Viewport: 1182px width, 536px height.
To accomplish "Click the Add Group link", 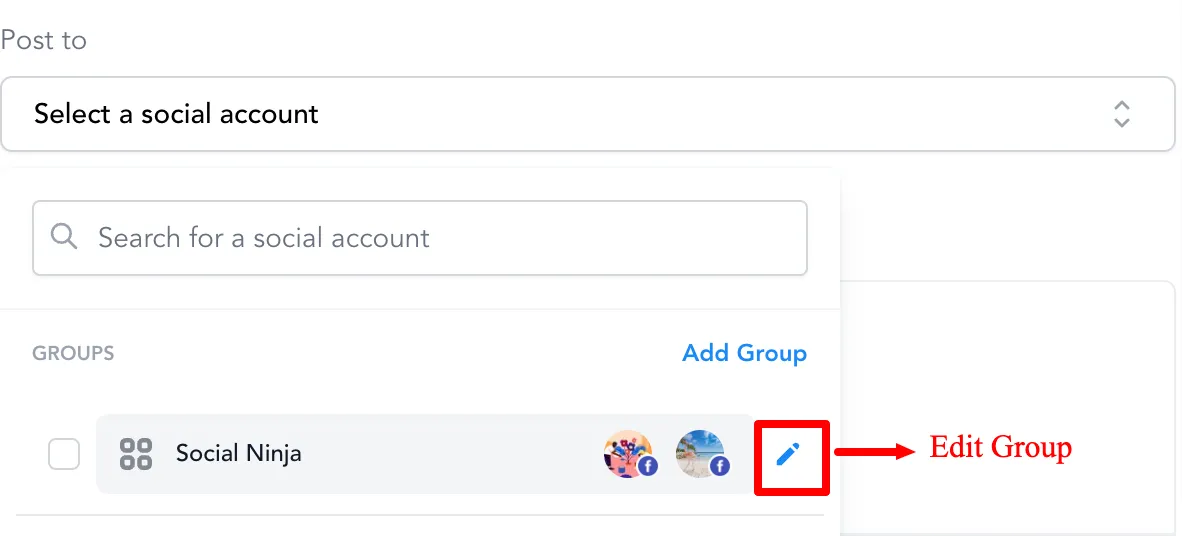I will click(744, 353).
